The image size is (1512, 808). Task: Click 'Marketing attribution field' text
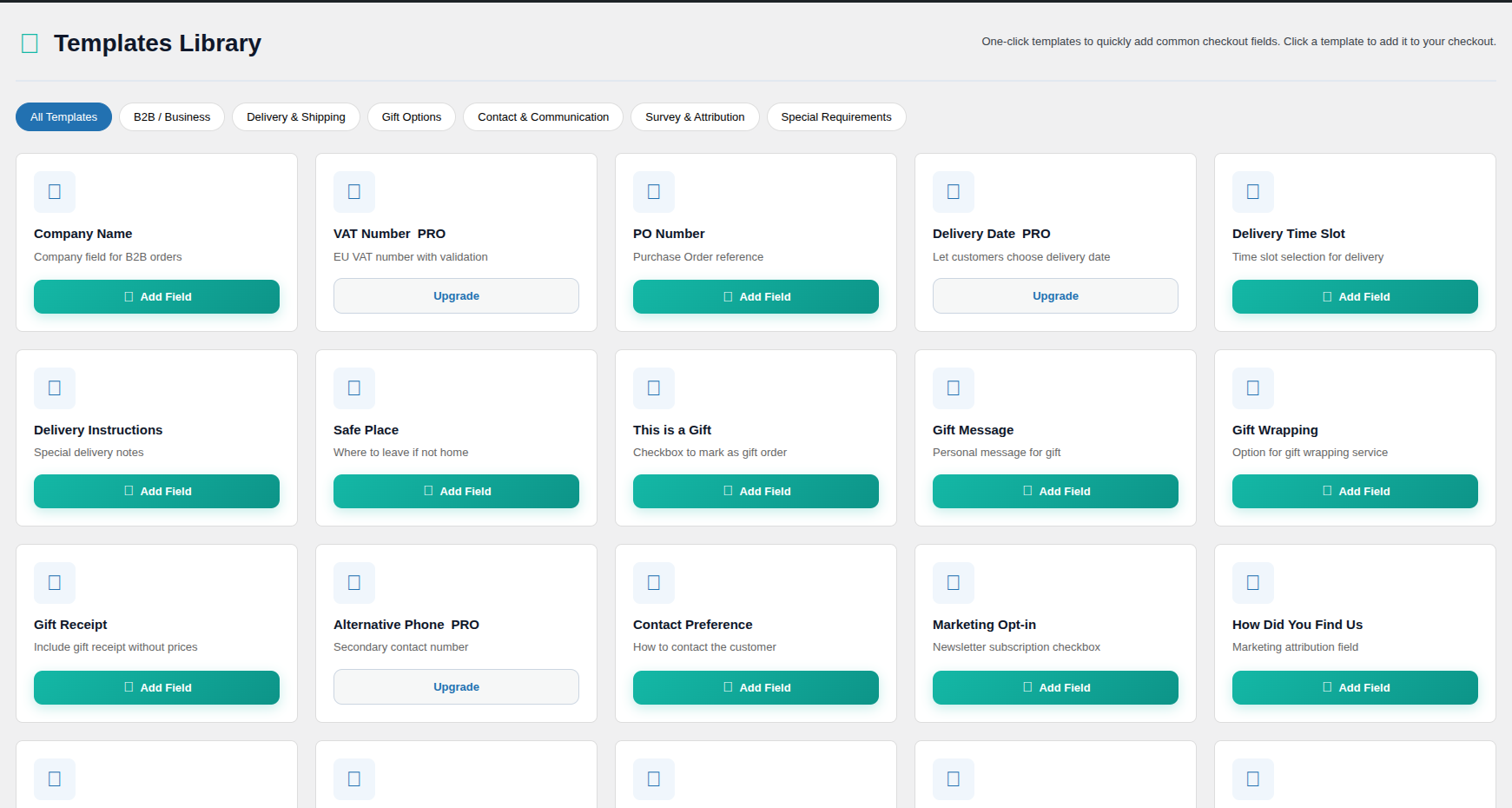click(1295, 647)
